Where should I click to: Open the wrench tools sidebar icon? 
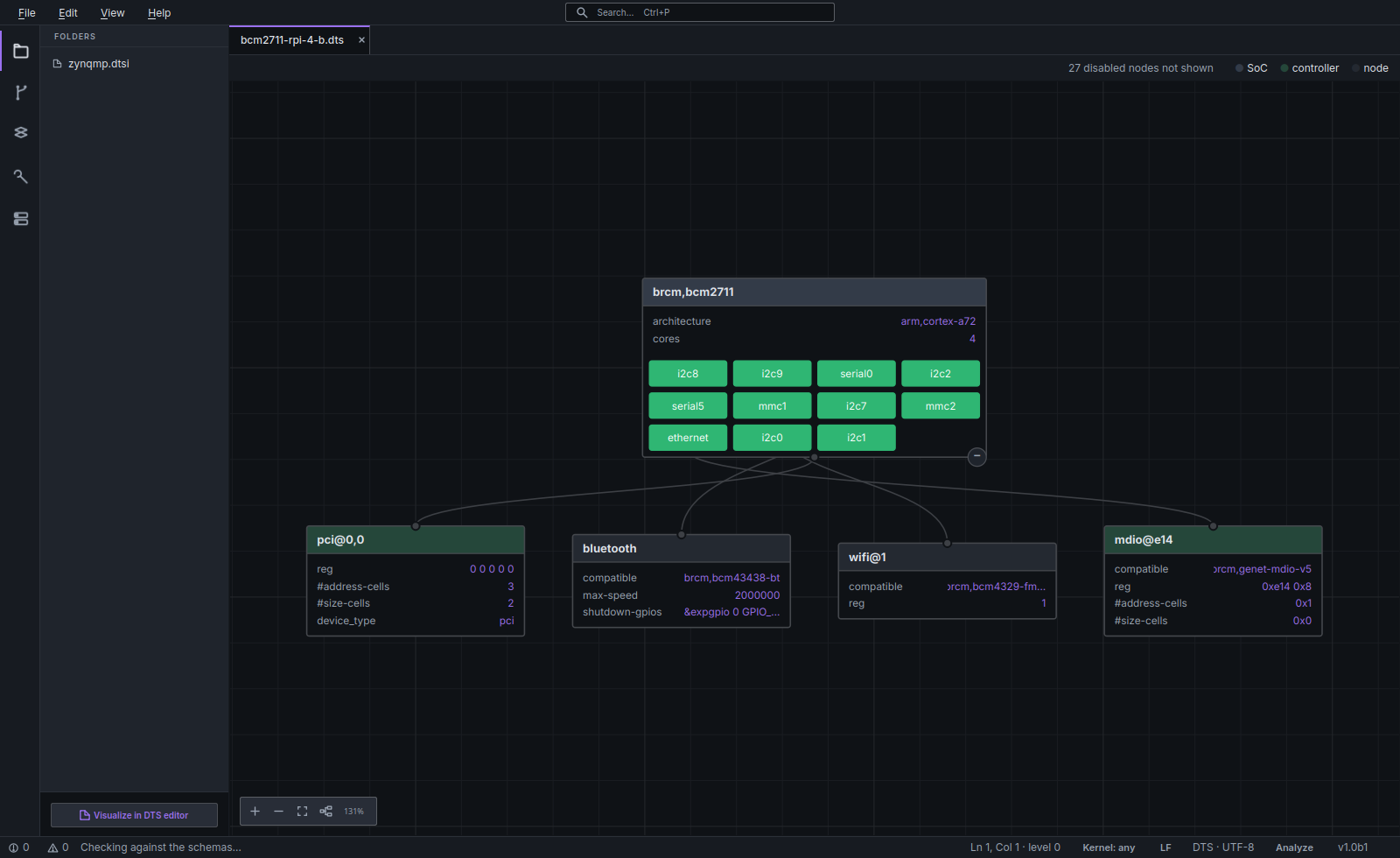click(x=21, y=176)
